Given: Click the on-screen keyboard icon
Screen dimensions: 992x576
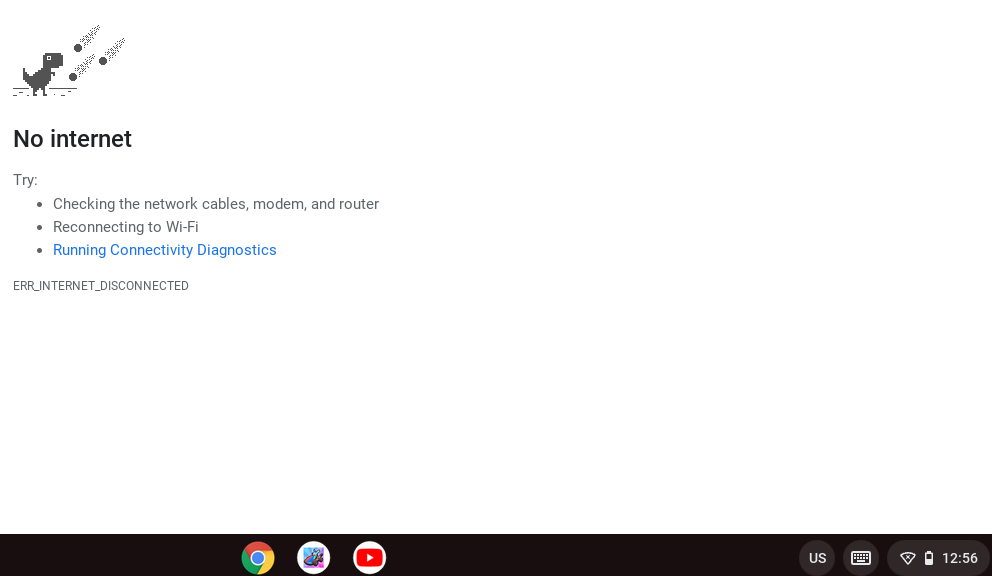Looking at the screenshot, I should (x=861, y=558).
